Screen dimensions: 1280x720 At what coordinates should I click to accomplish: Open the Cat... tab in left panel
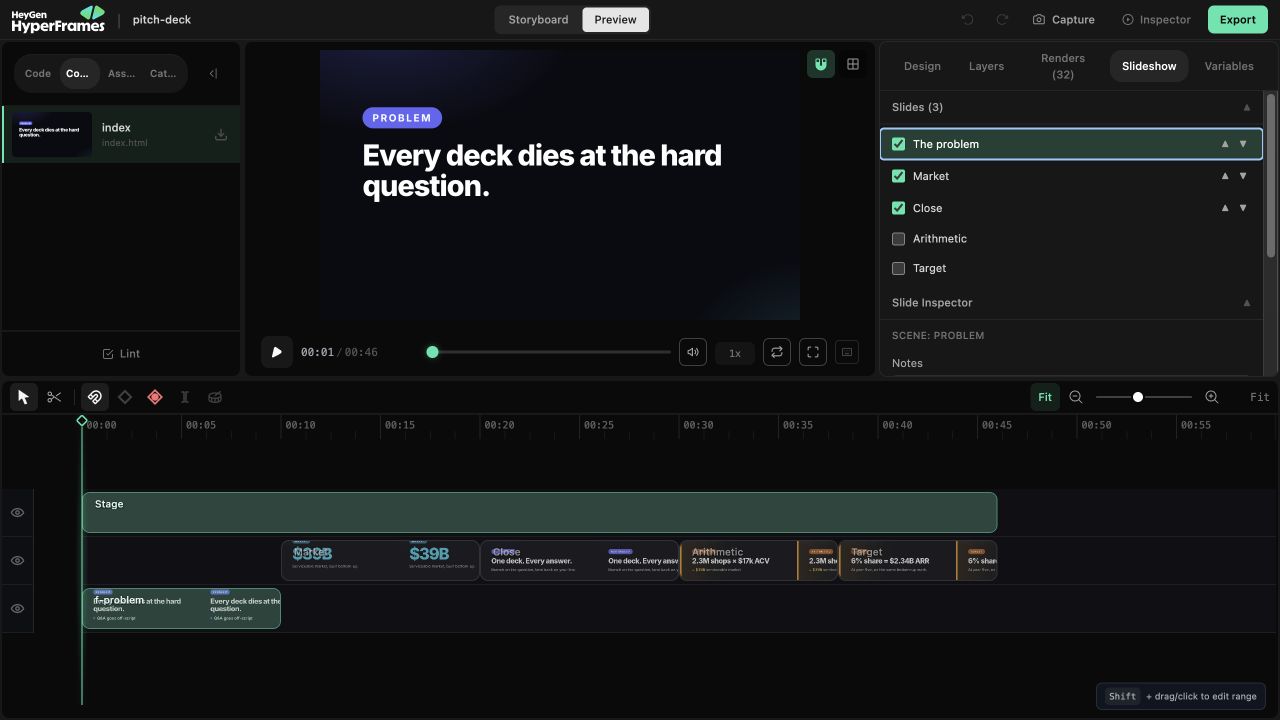(x=163, y=73)
